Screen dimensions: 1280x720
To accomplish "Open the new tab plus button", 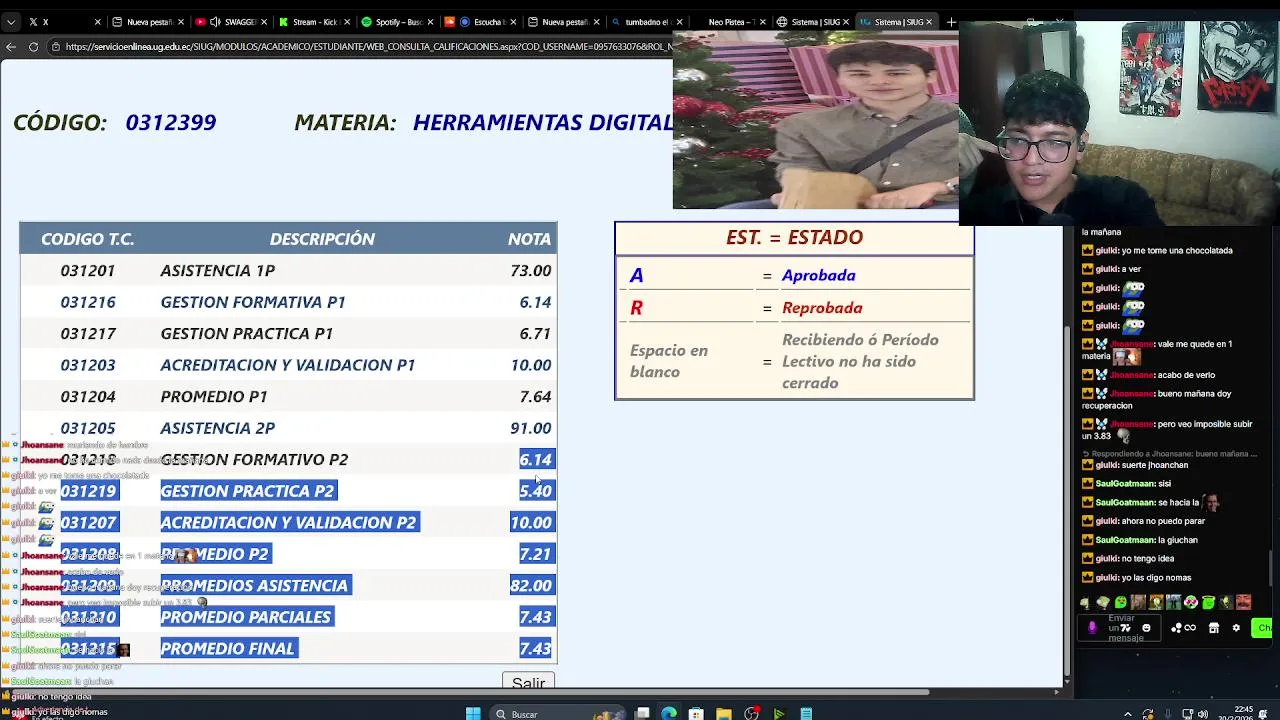I will click(951, 21).
